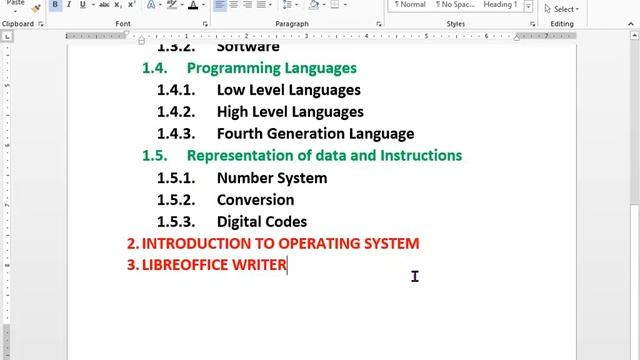Center the text
The image size is (640, 360).
pos(233,4)
